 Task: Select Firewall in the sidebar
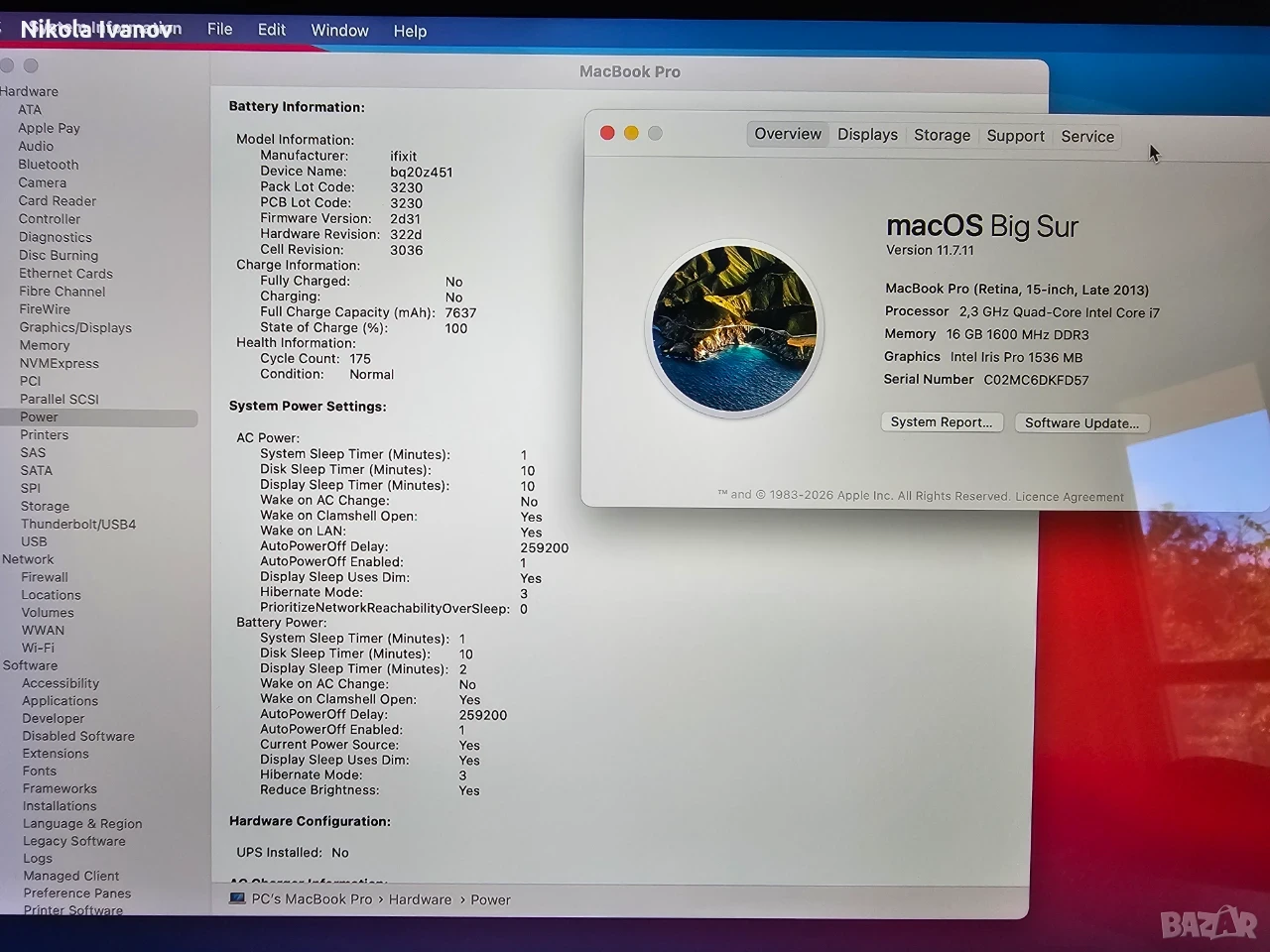(45, 577)
